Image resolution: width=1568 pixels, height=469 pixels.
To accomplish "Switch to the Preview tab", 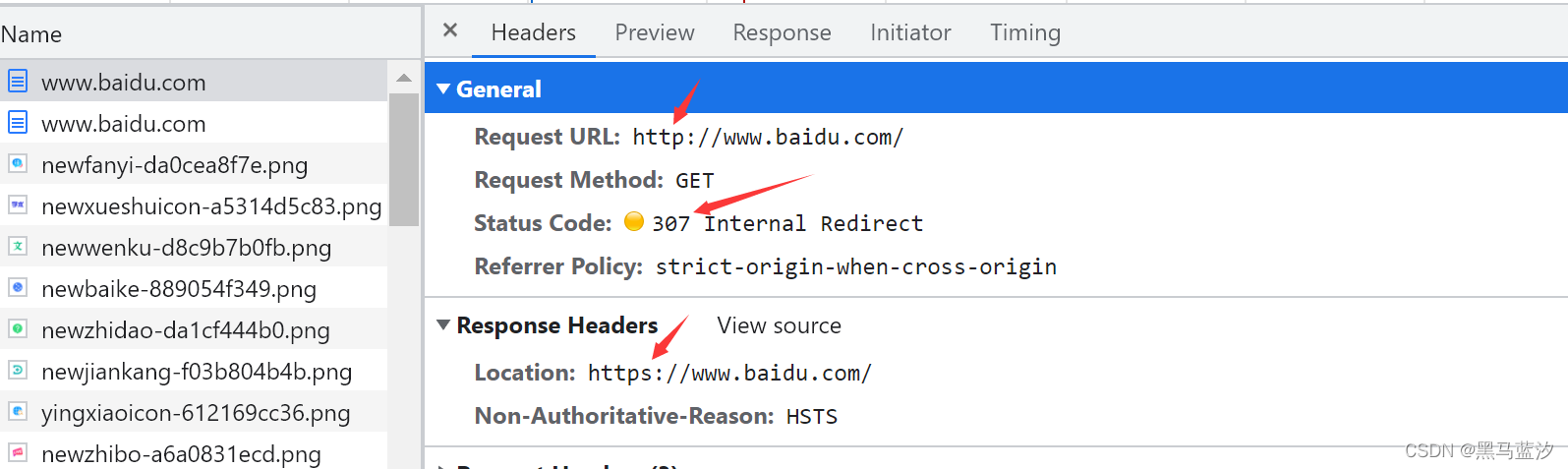I will 654,32.
